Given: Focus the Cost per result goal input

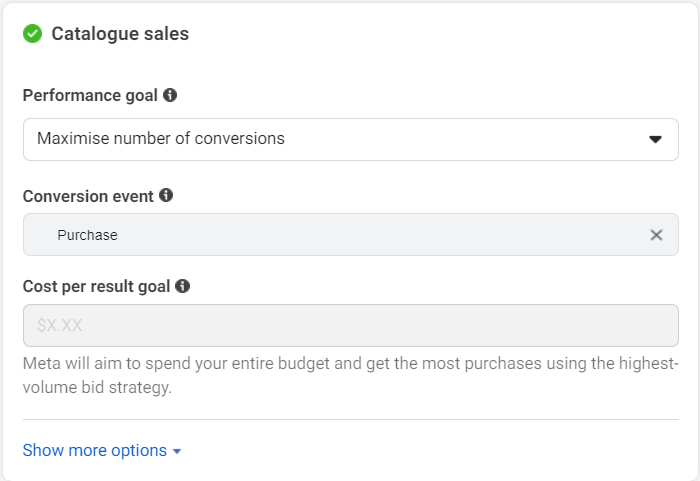Looking at the screenshot, I should coord(351,325).
